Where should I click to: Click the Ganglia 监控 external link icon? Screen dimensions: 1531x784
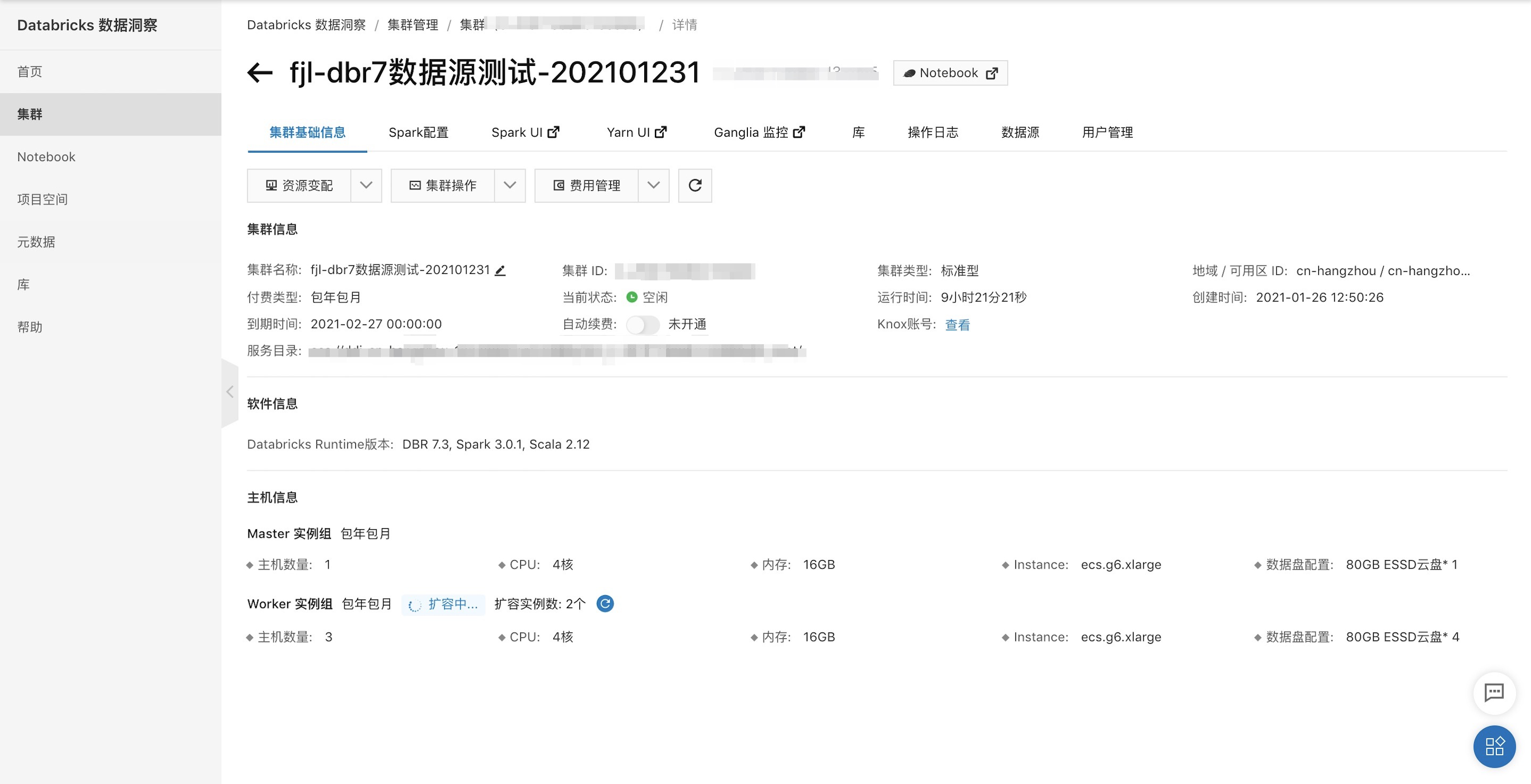[800, 132]
